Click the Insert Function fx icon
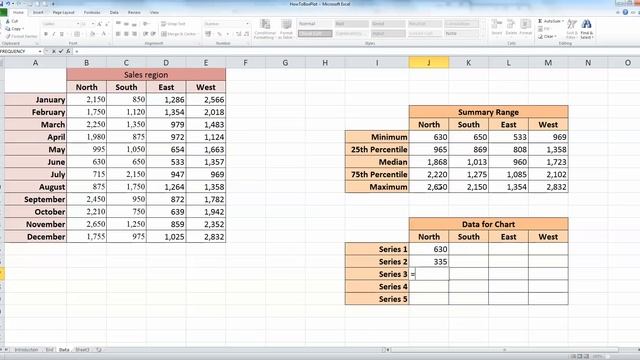 point(68,51)
